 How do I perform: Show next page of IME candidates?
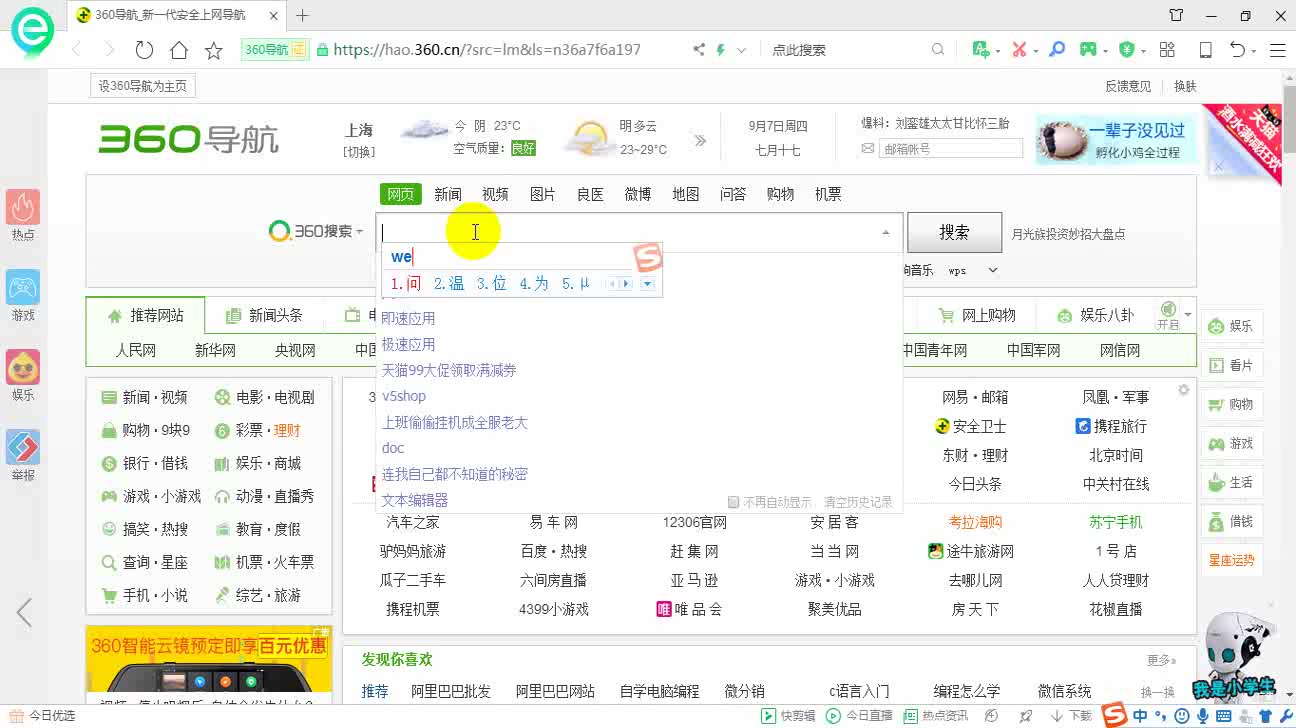click(626, 284)
